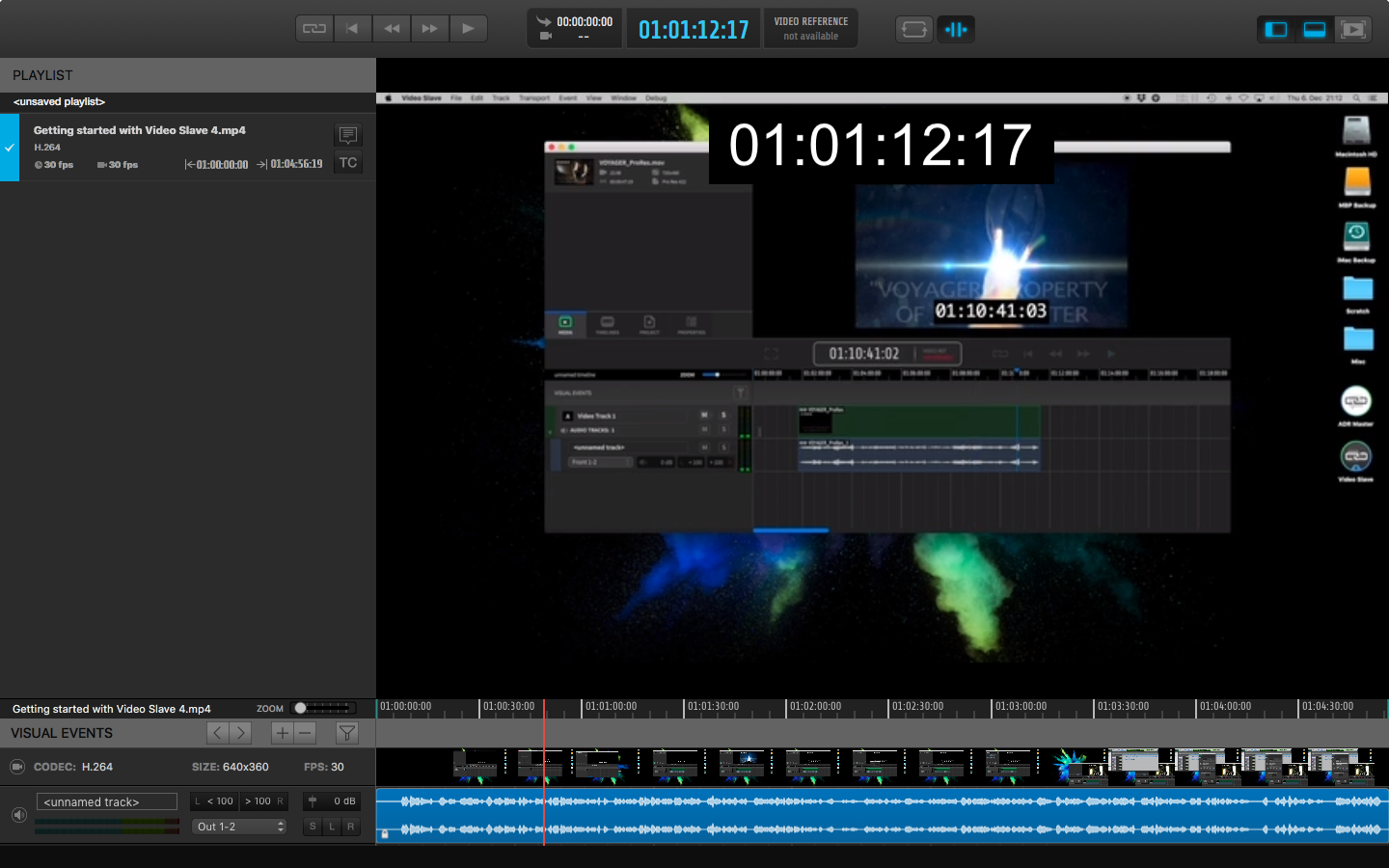Viewport: 1389px width, 868px height.
Task: Go to next visual event arrow
Action: click(x=241, y=733)
